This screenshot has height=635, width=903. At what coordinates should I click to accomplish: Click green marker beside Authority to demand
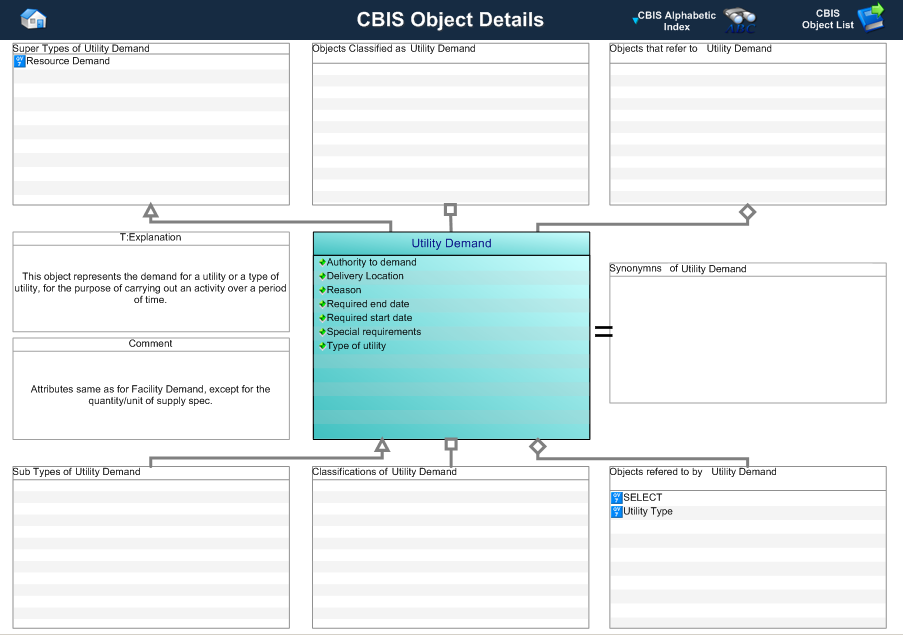pyautogui.click(x=322, y=263)
